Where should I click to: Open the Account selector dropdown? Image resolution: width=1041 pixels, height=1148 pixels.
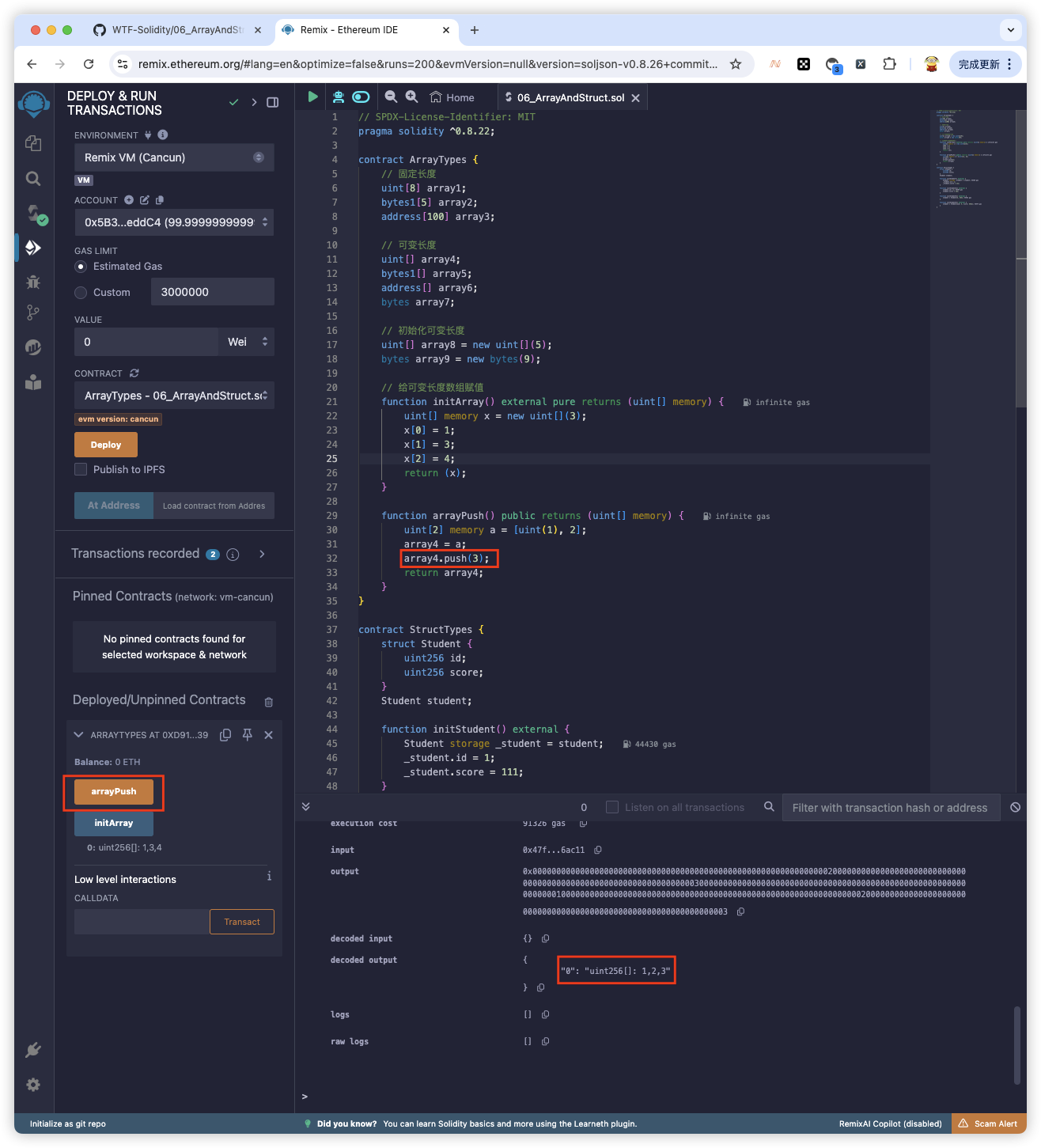pos(174,222)
